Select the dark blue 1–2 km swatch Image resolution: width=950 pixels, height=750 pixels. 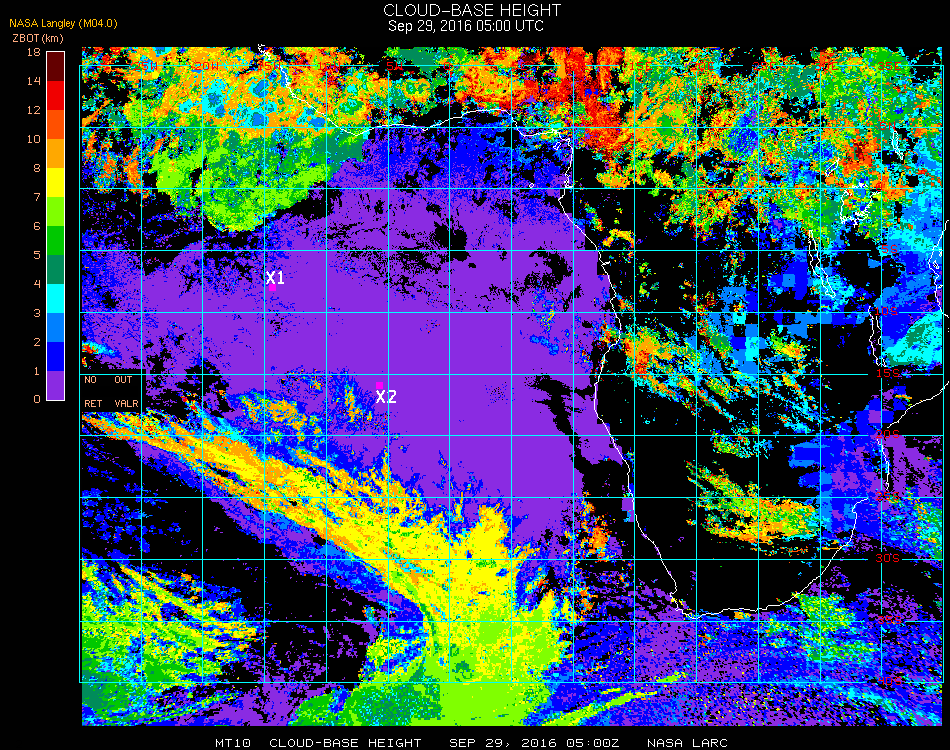point(56,357)
